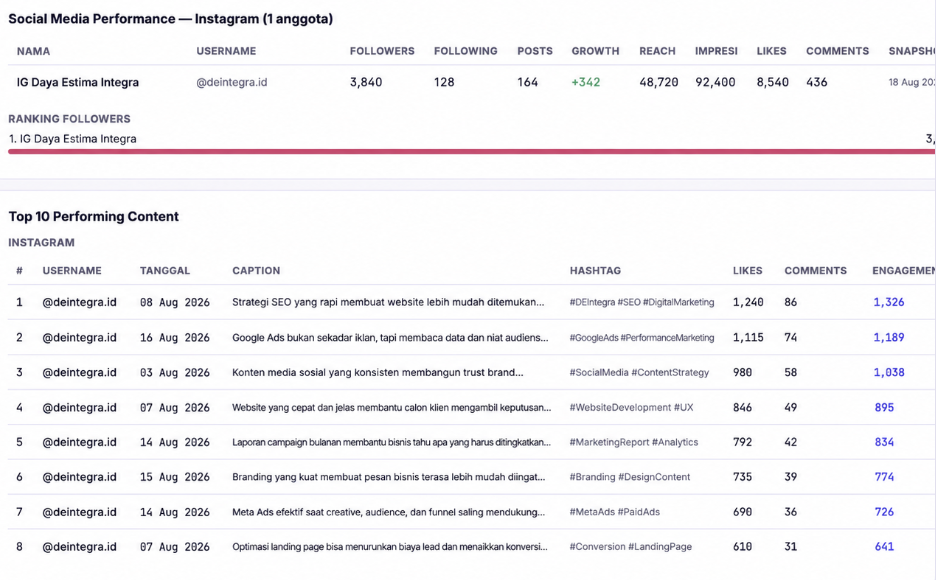936x580 pixels.
Task: Click the 15 Aug 2026 date cell
Action: pos(175,477)
